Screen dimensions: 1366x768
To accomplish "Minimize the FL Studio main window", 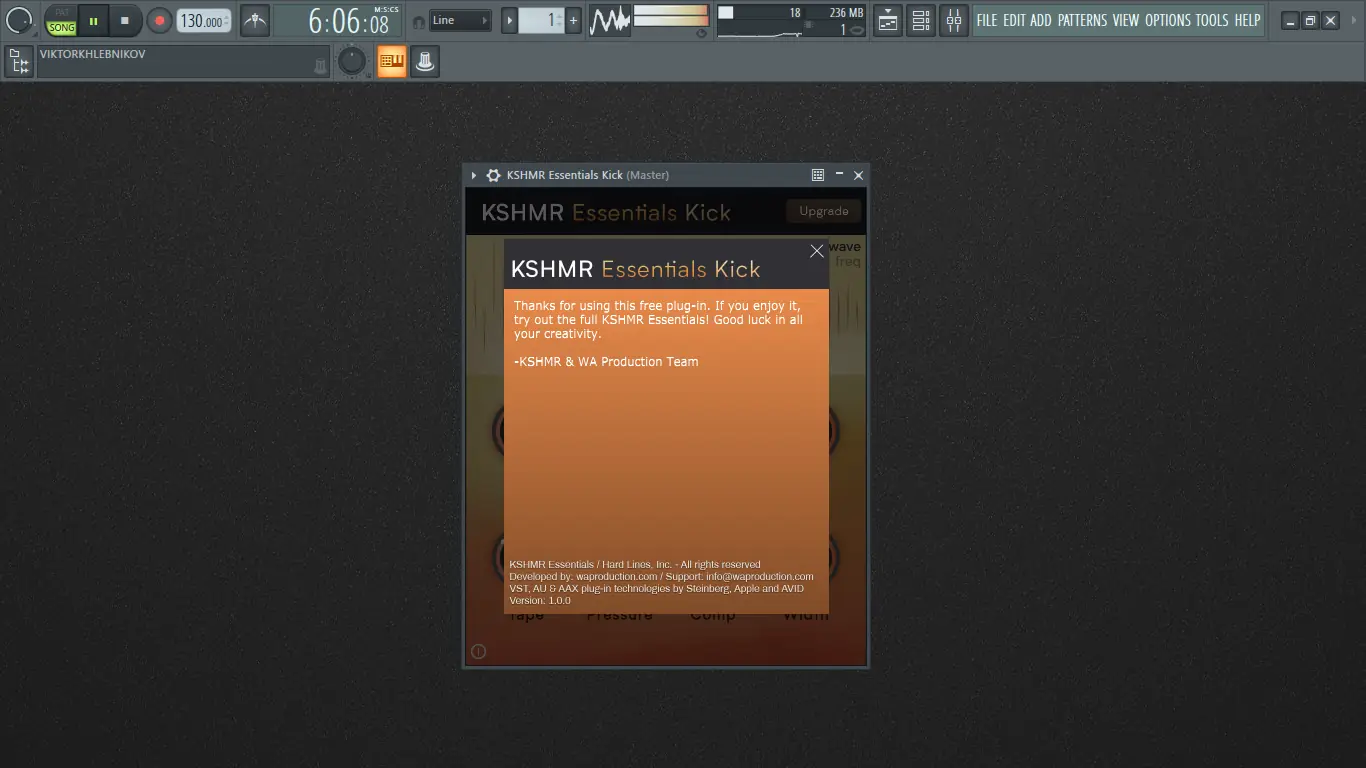I will coord(1290,20).
